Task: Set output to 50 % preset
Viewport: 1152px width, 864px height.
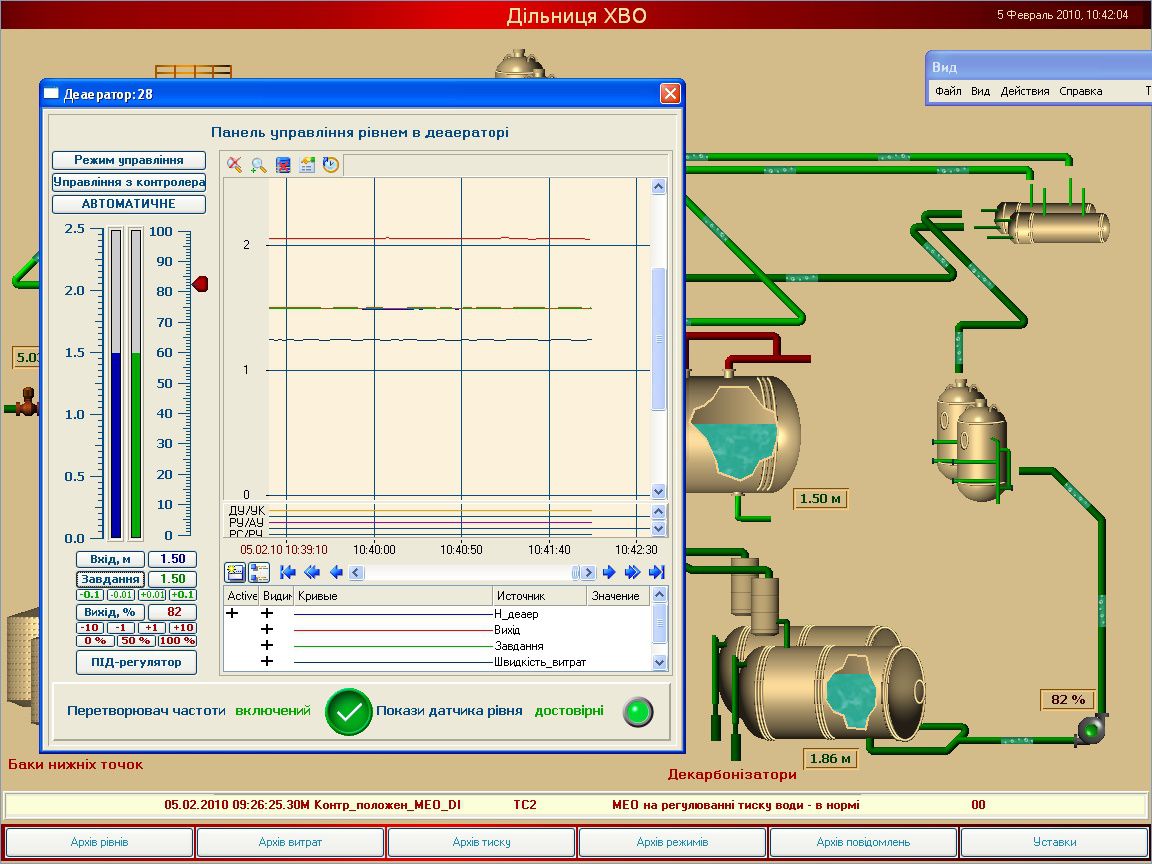Action: (x=136, y=641)
